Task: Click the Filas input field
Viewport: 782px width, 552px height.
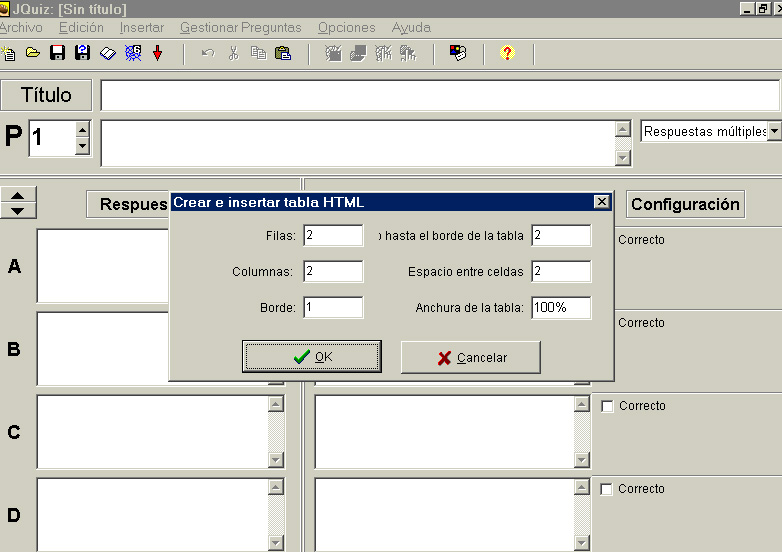Action: 332,235
